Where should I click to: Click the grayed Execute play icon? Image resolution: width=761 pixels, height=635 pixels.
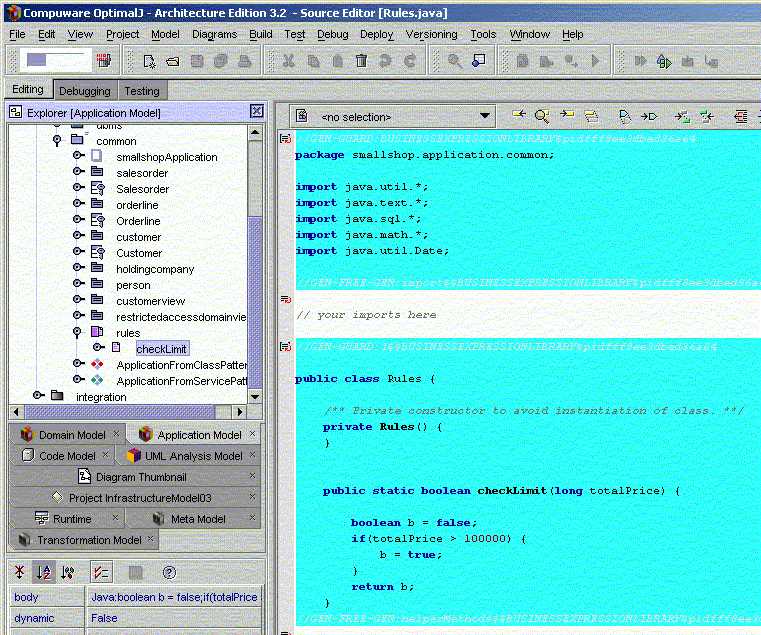(x=595, y=61)
